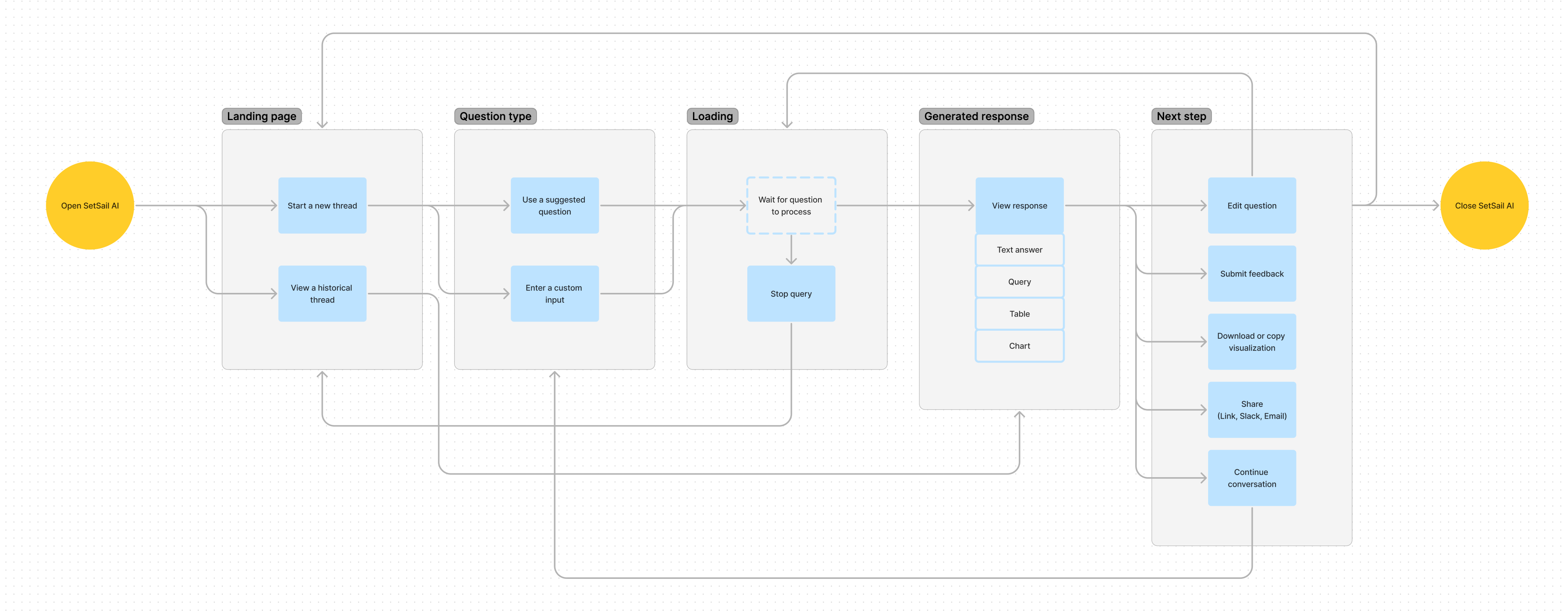Select the Start a new thread node

coord(322,206)
